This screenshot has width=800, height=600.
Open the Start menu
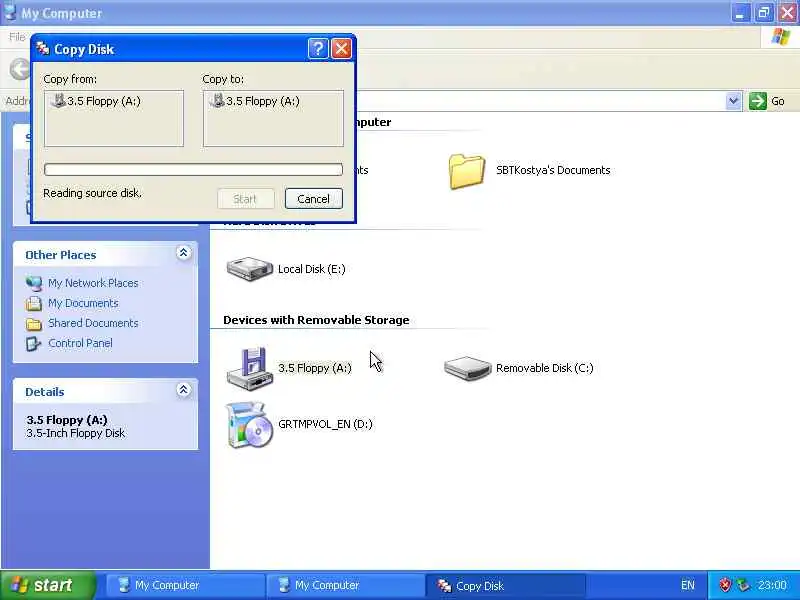click(x=48, y=585)
